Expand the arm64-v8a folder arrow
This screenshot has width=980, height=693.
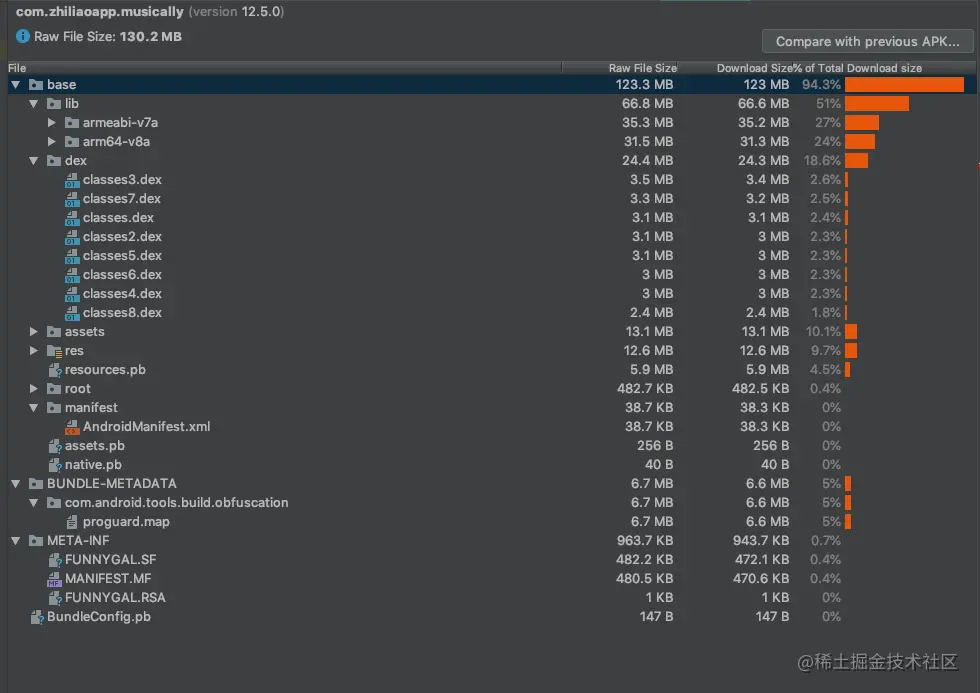pos(52,141)
